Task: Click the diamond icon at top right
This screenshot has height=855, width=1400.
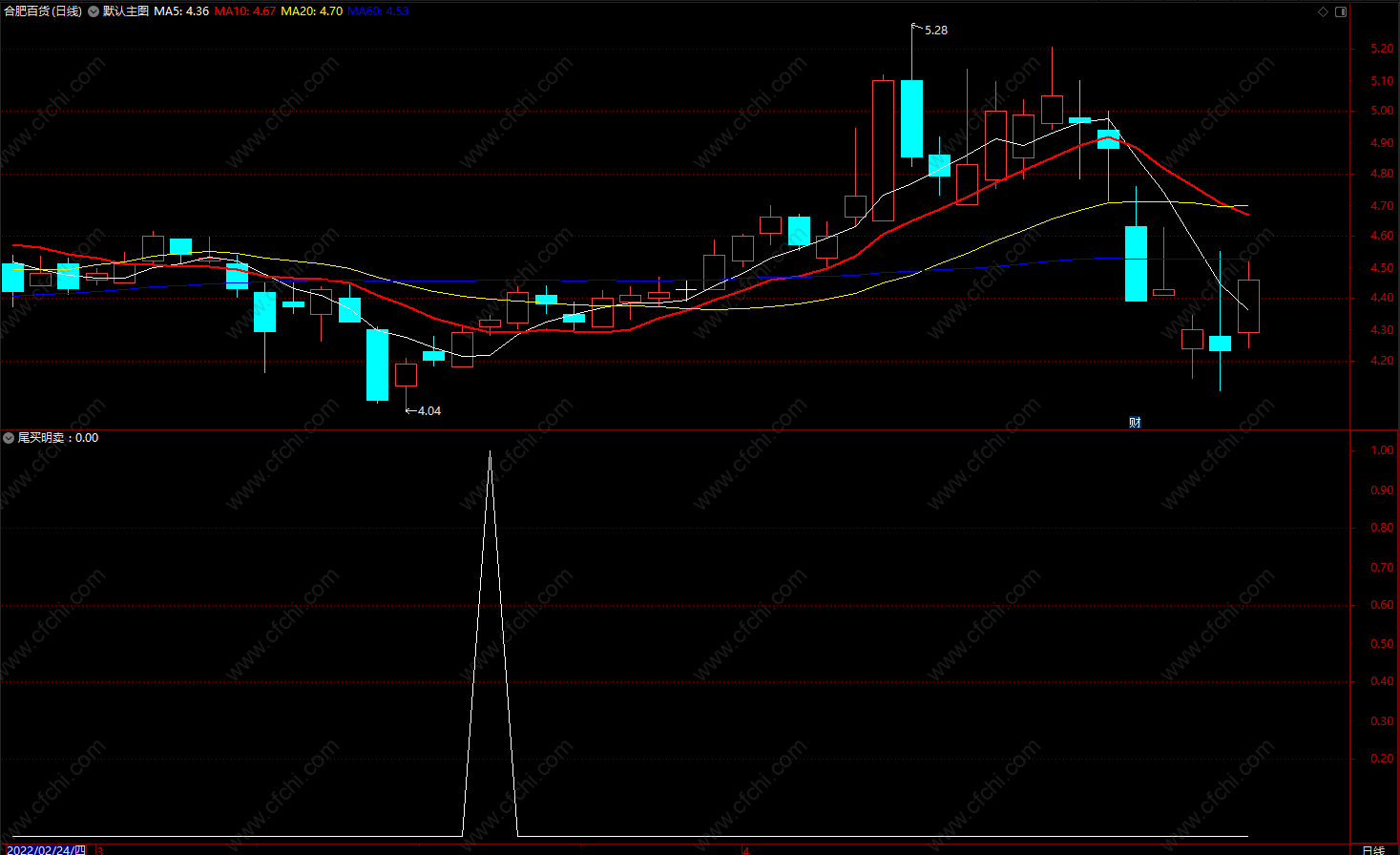Action: pos(1323,11)
